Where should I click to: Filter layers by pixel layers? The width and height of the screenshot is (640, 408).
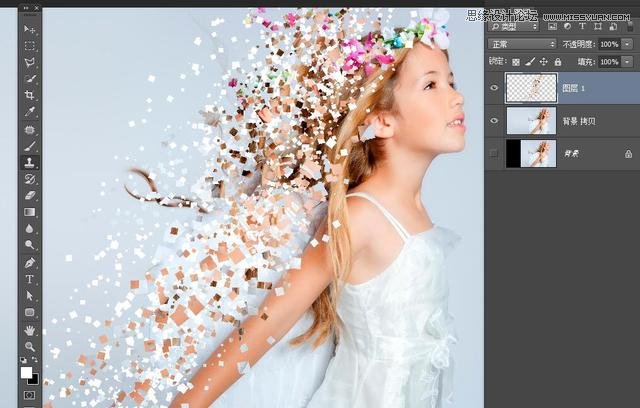[x=552, y=27]
